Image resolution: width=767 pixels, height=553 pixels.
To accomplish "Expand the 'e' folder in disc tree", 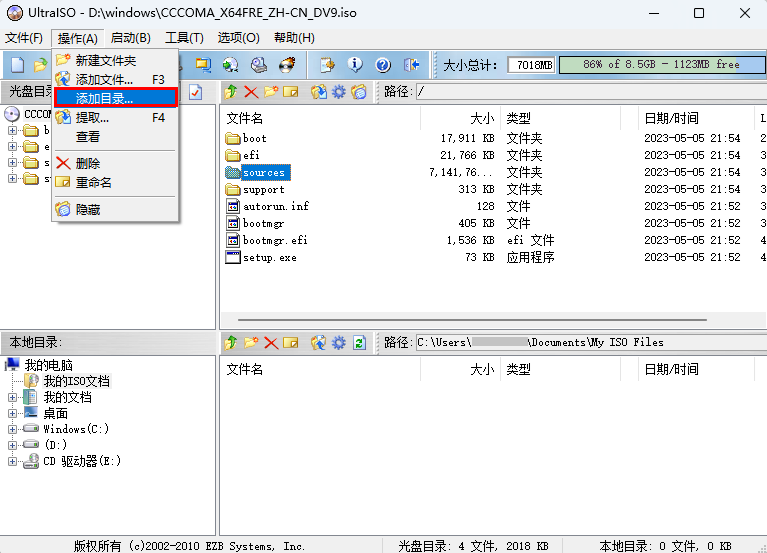I will coord(12,147).
